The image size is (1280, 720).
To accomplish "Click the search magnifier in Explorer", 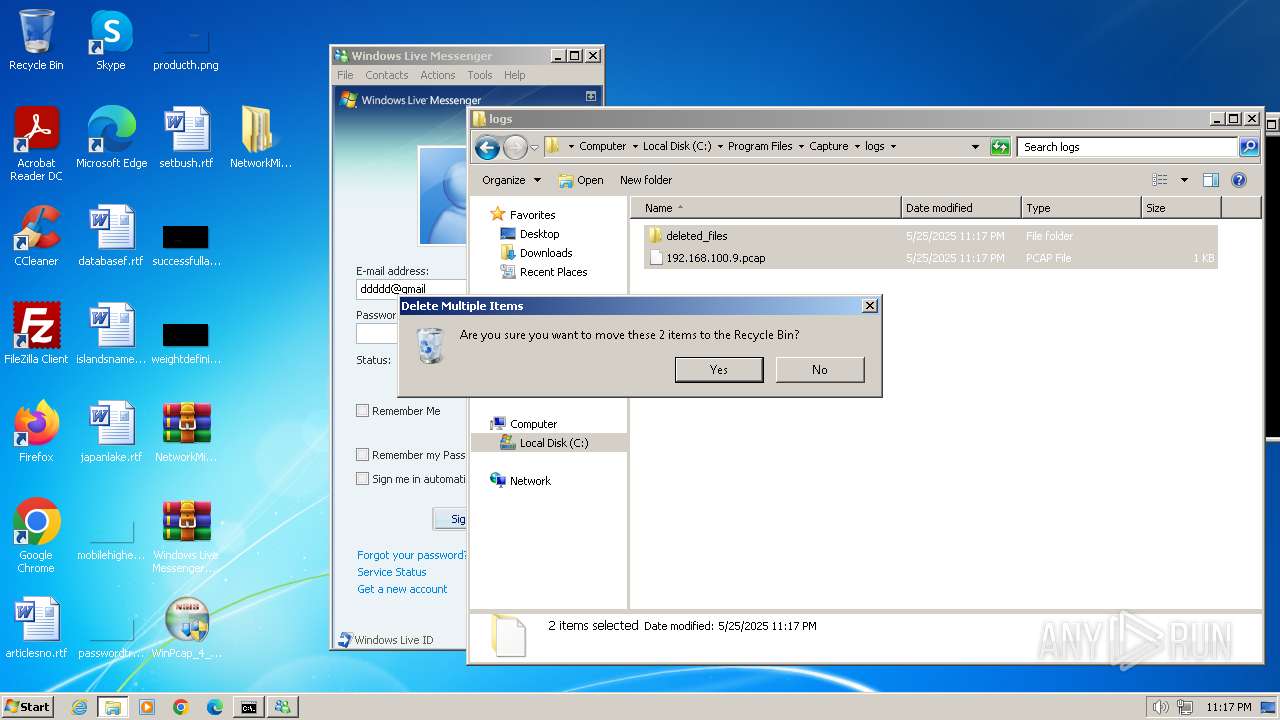I will [1249, 147].
